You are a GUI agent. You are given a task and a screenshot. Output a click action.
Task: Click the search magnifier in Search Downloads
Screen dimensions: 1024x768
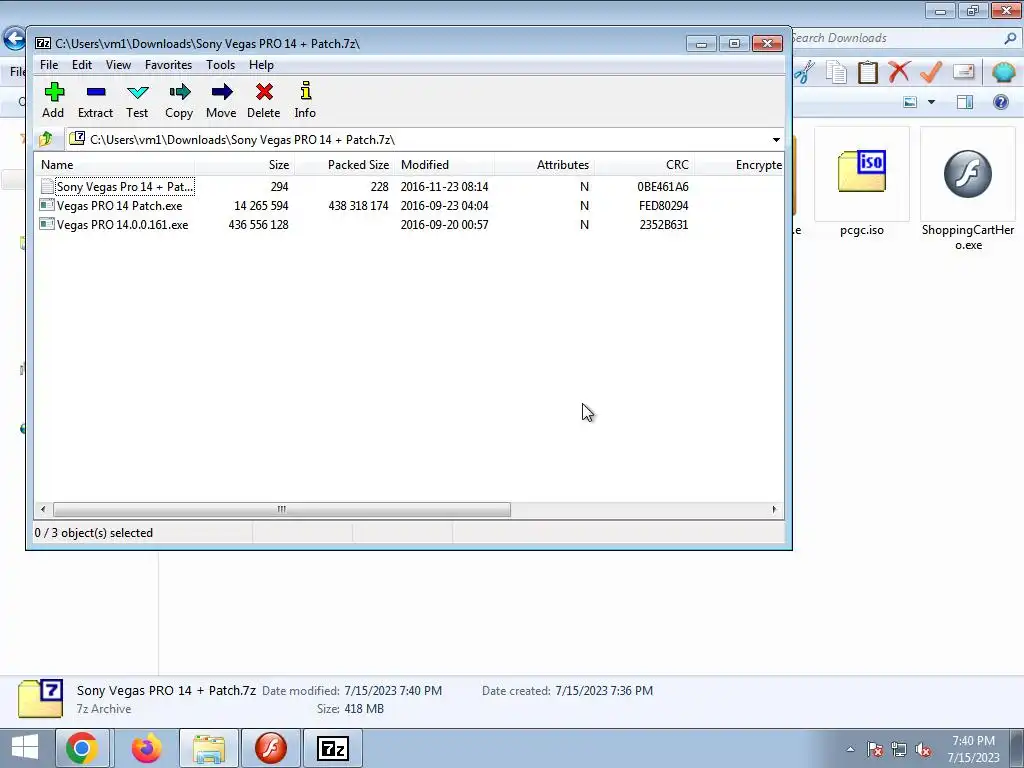1010,38
